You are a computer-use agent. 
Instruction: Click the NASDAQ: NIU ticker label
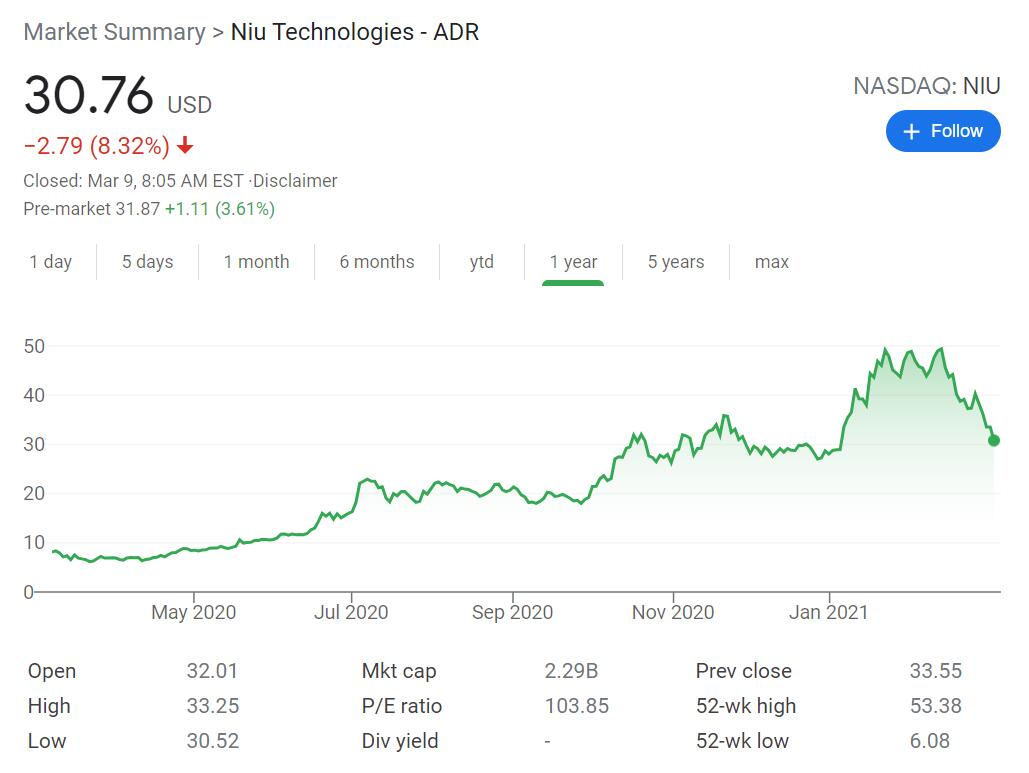click(926, 87)
